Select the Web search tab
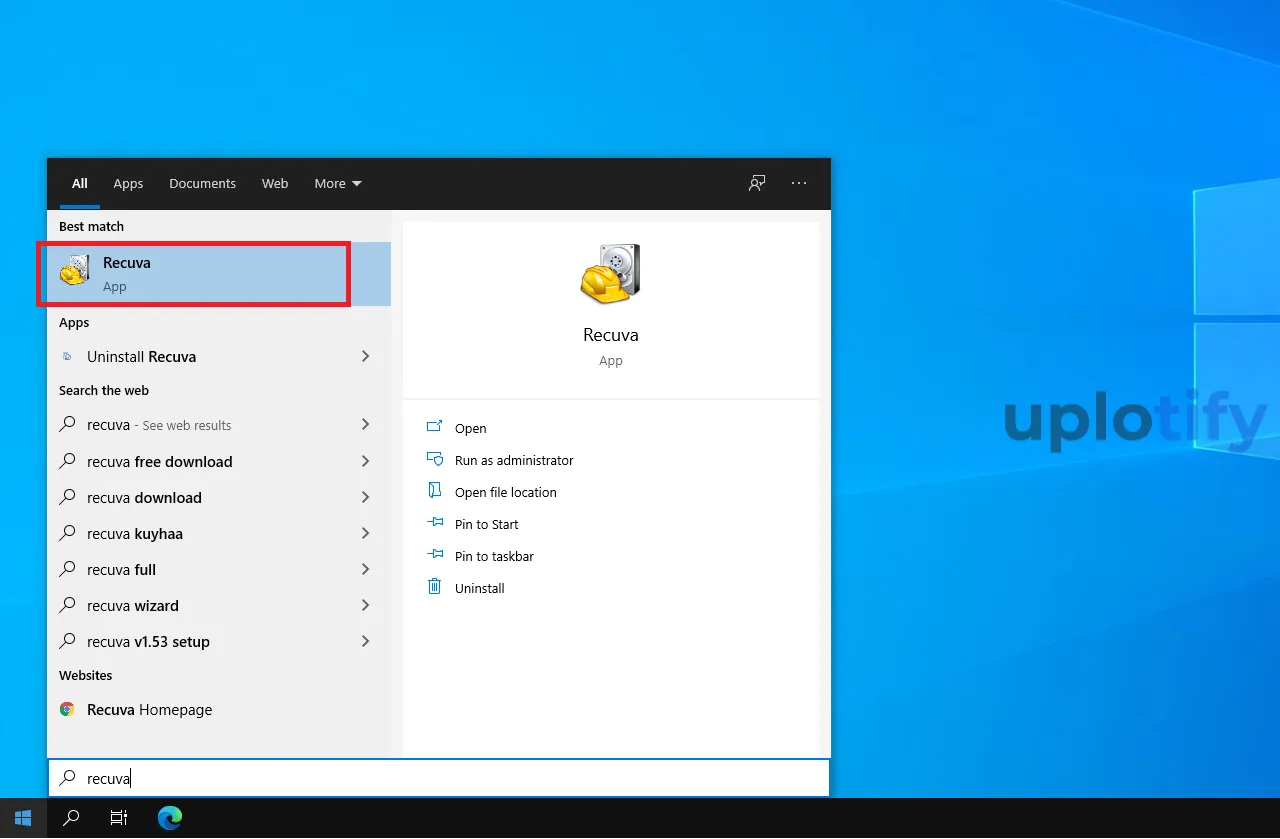The image size is (1280, 839). click(275, 183)
